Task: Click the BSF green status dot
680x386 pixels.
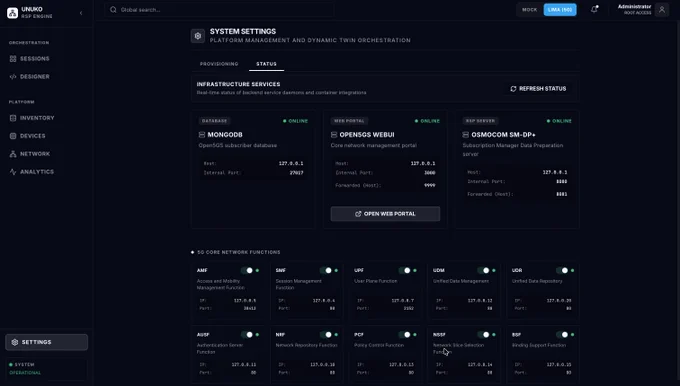Action: [572, 334]
